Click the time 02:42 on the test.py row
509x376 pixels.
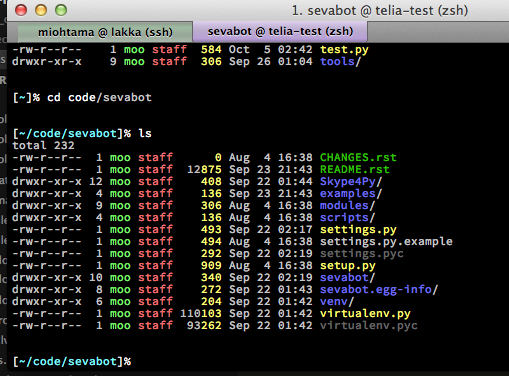click(x=295, y=49)
